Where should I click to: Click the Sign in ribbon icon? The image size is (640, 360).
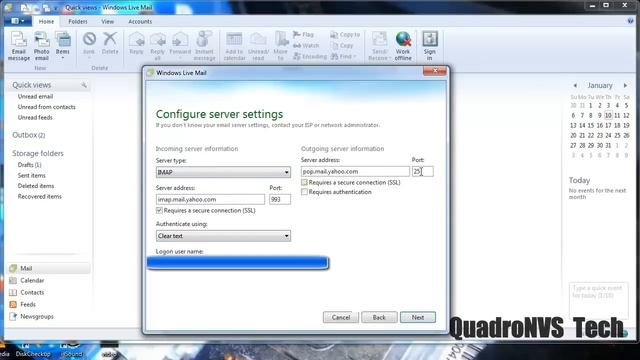429,47
